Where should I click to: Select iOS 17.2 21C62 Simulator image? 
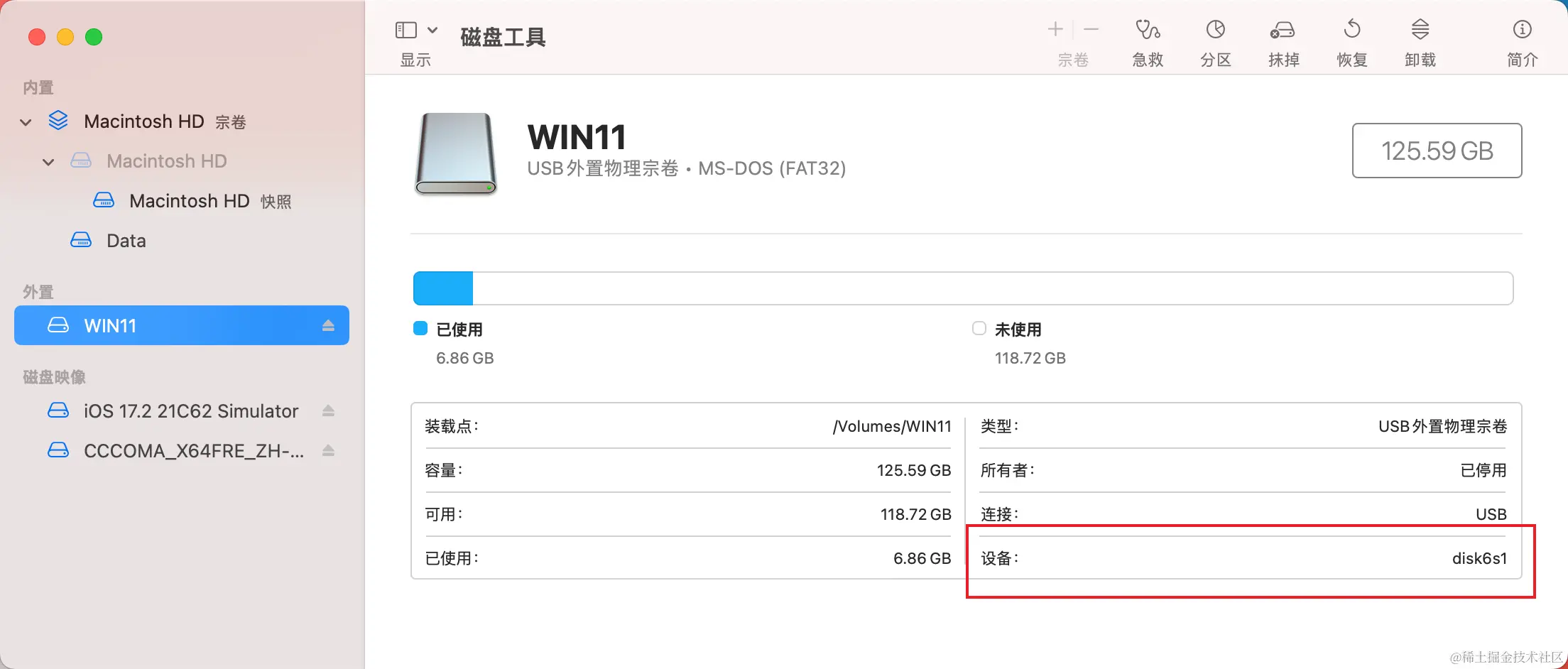tap(182, 410)
